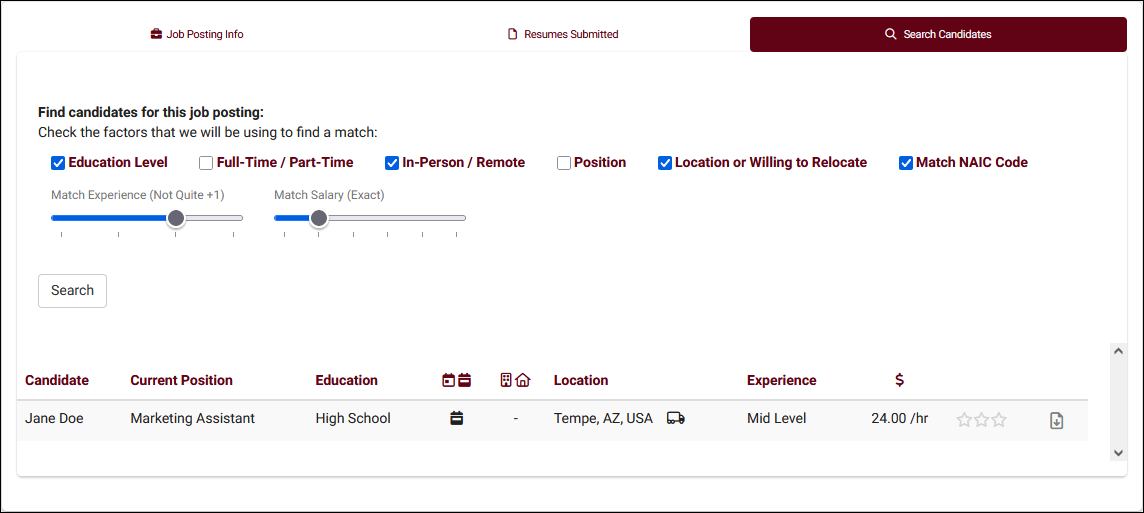
Task: Switch to the Resumes Submitted tab
Action: [563, 34]
